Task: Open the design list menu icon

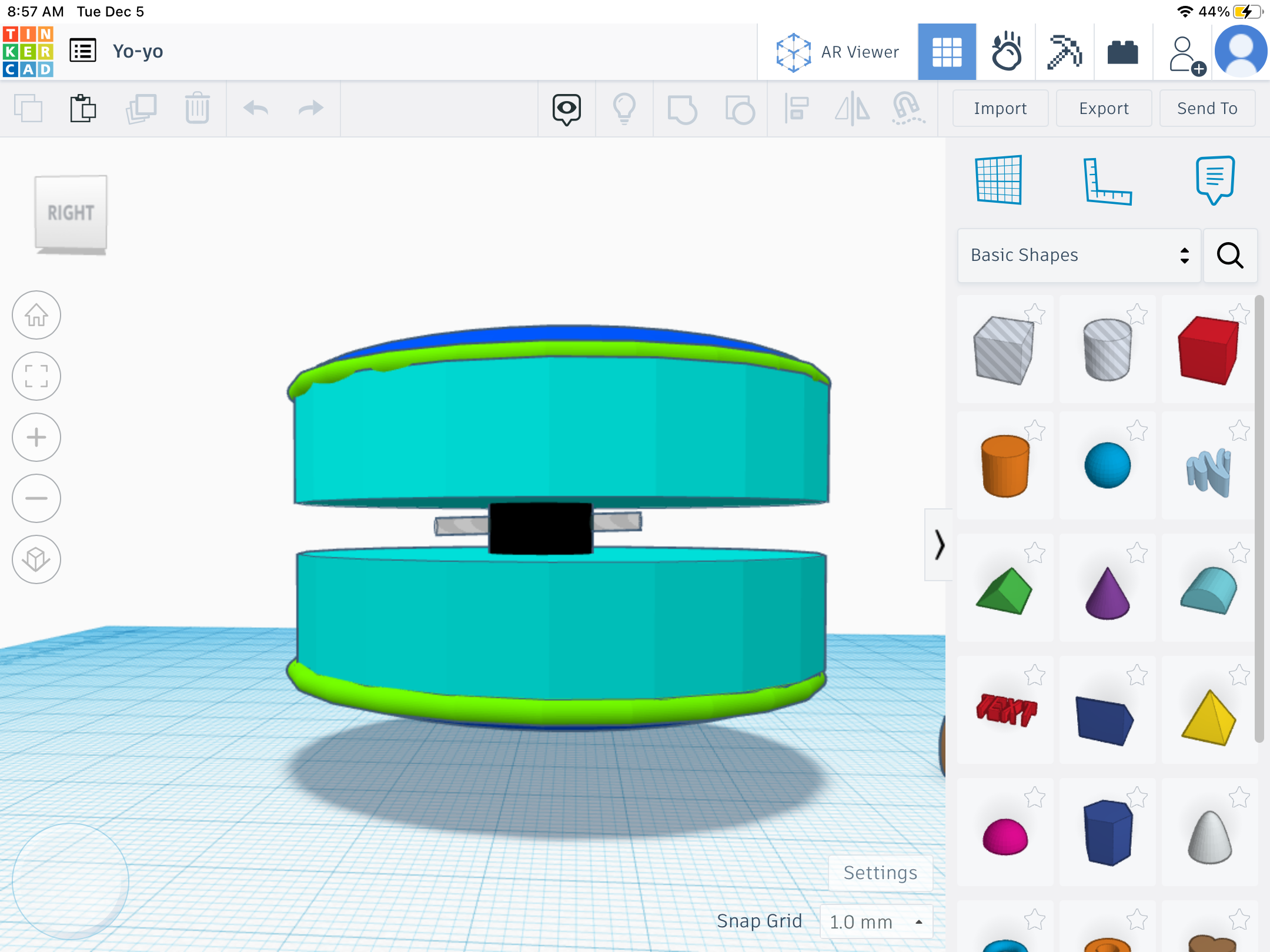Action: click(x=83, y=51)
